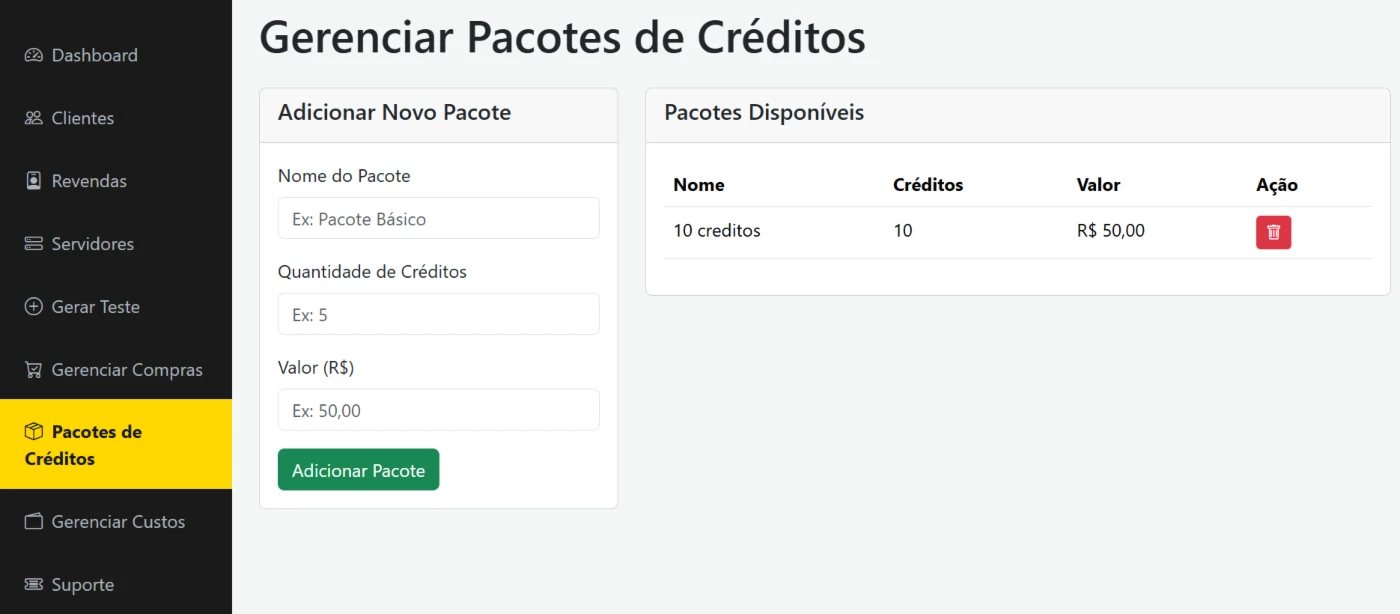Click the Clientes people icon
Screen dimensions: 1400x614
[34, 118]
